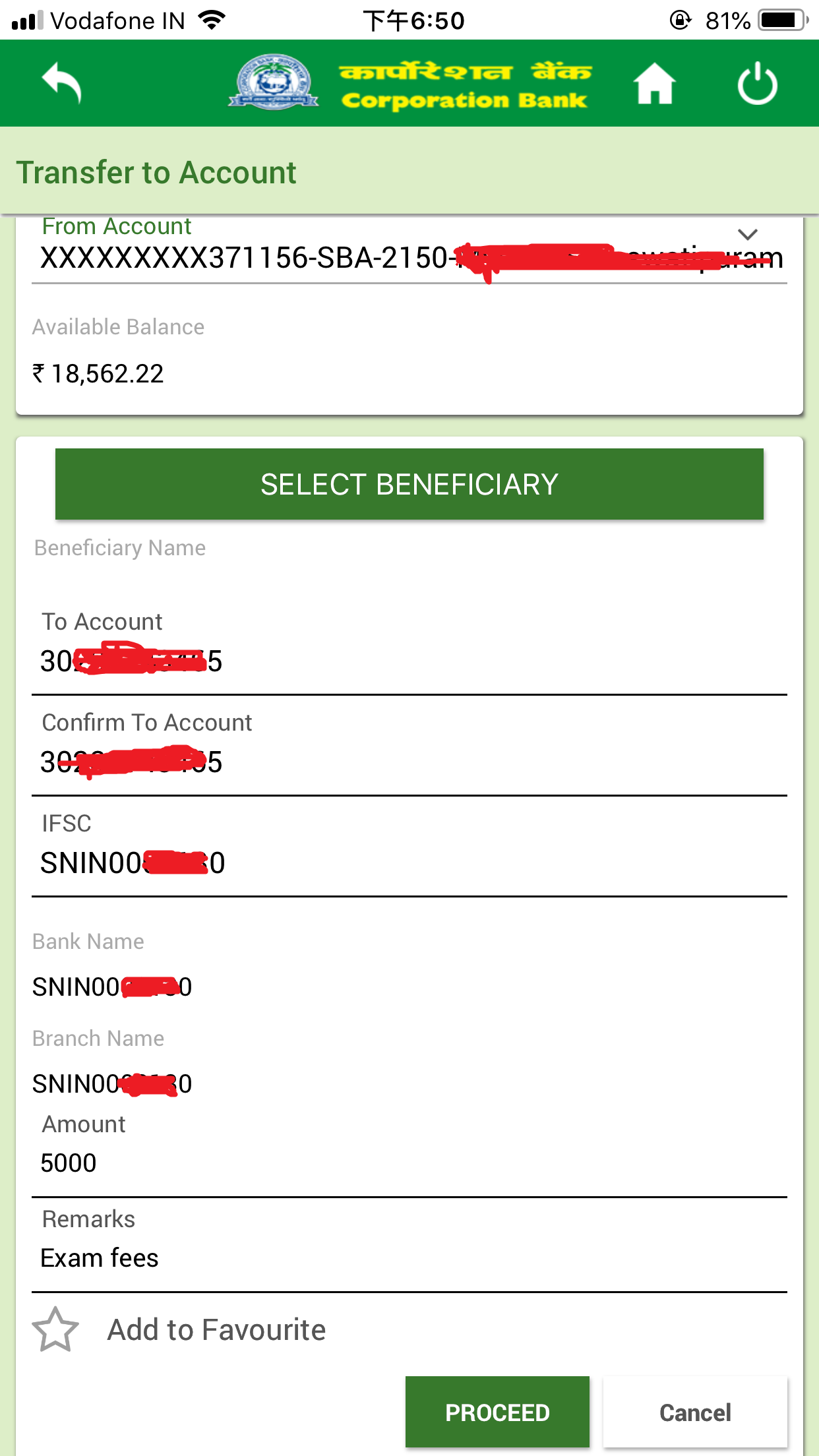Tap the Cancel button
819x1456 pixels.
point(695,1412)
